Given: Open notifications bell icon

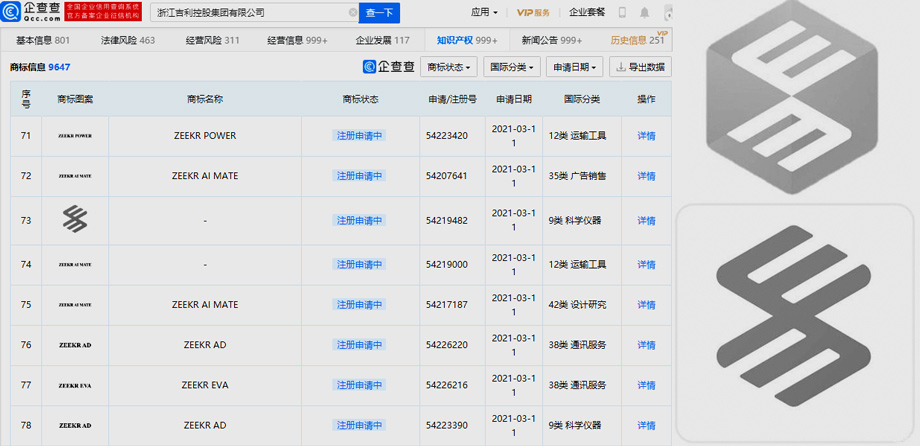Looking at the screenshot, I should (644, 12).
